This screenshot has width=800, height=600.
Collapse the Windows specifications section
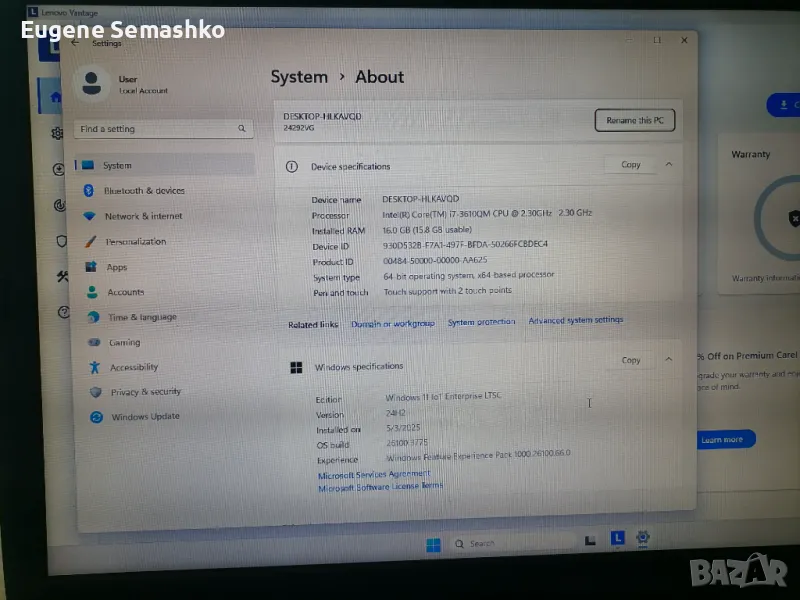click(669, 360)
